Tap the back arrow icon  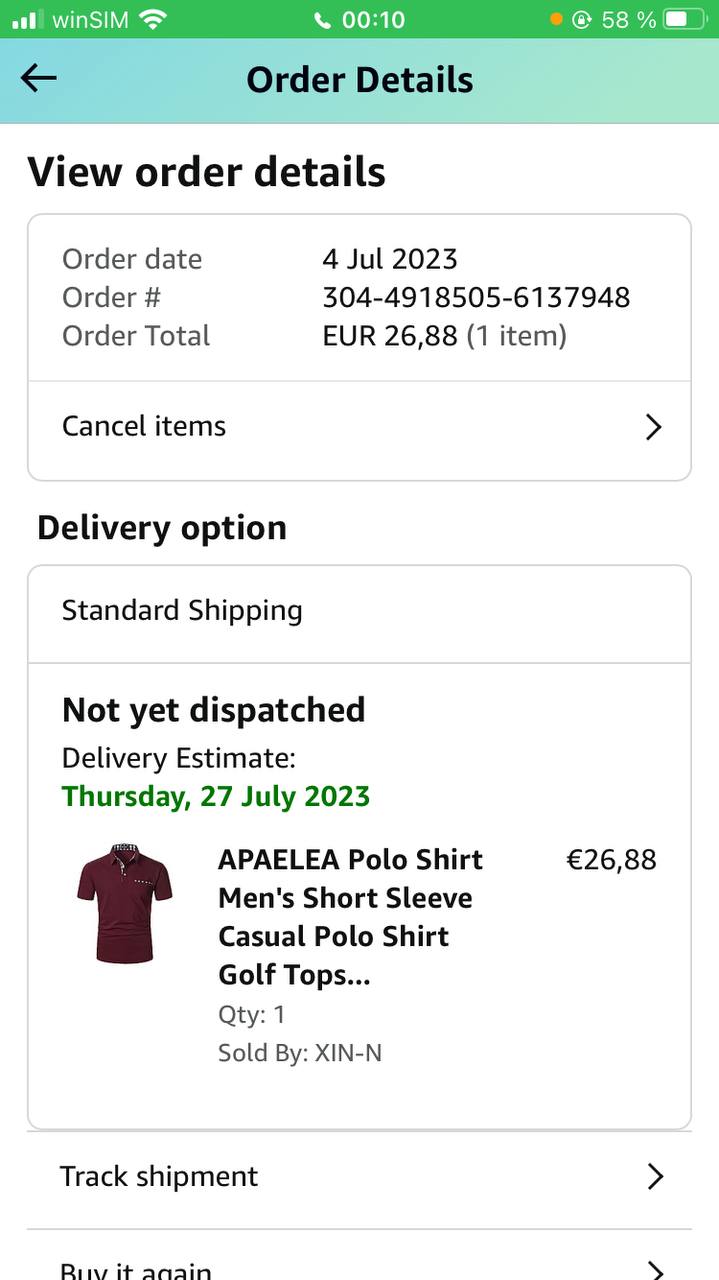pos(39,79)
